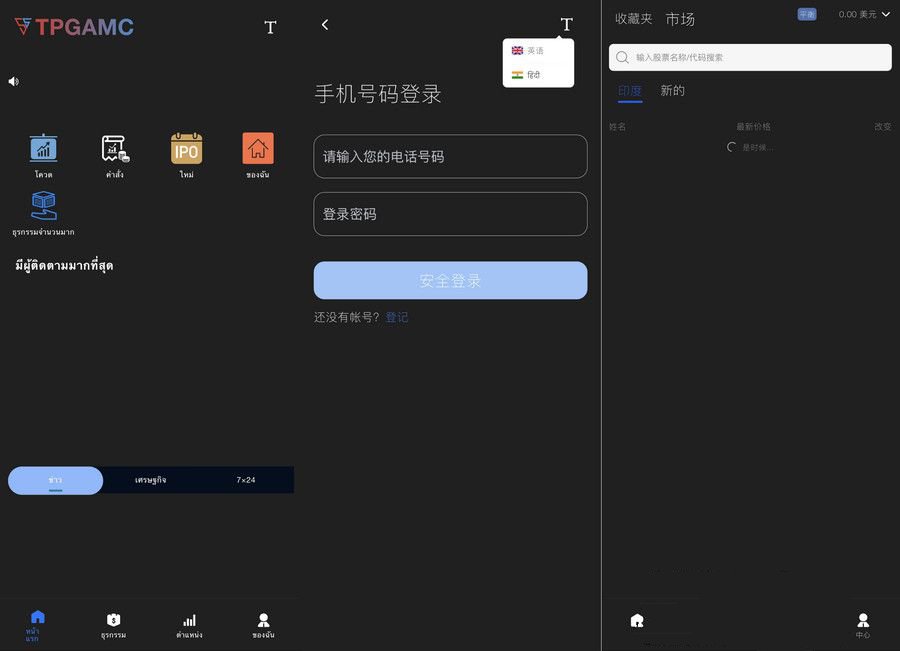
Task: Select the ตำแหน่ง positions nav icon
Action: tap(189, 620)
